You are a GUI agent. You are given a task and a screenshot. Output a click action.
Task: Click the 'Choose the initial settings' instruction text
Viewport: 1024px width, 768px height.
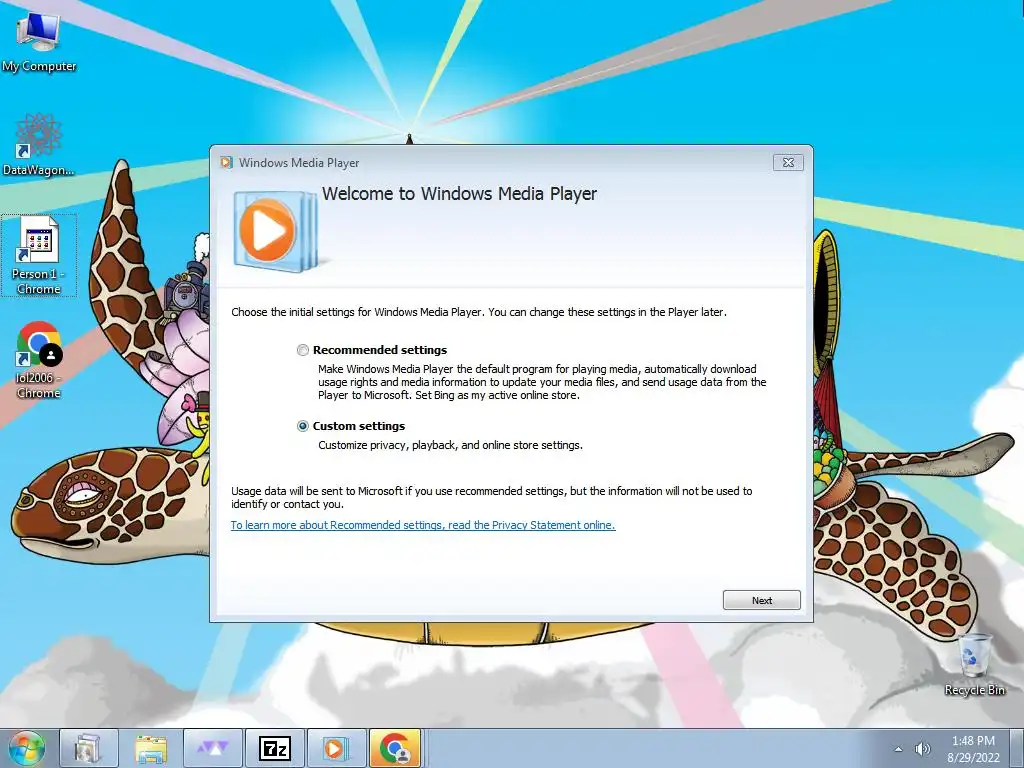click(479, 312)
